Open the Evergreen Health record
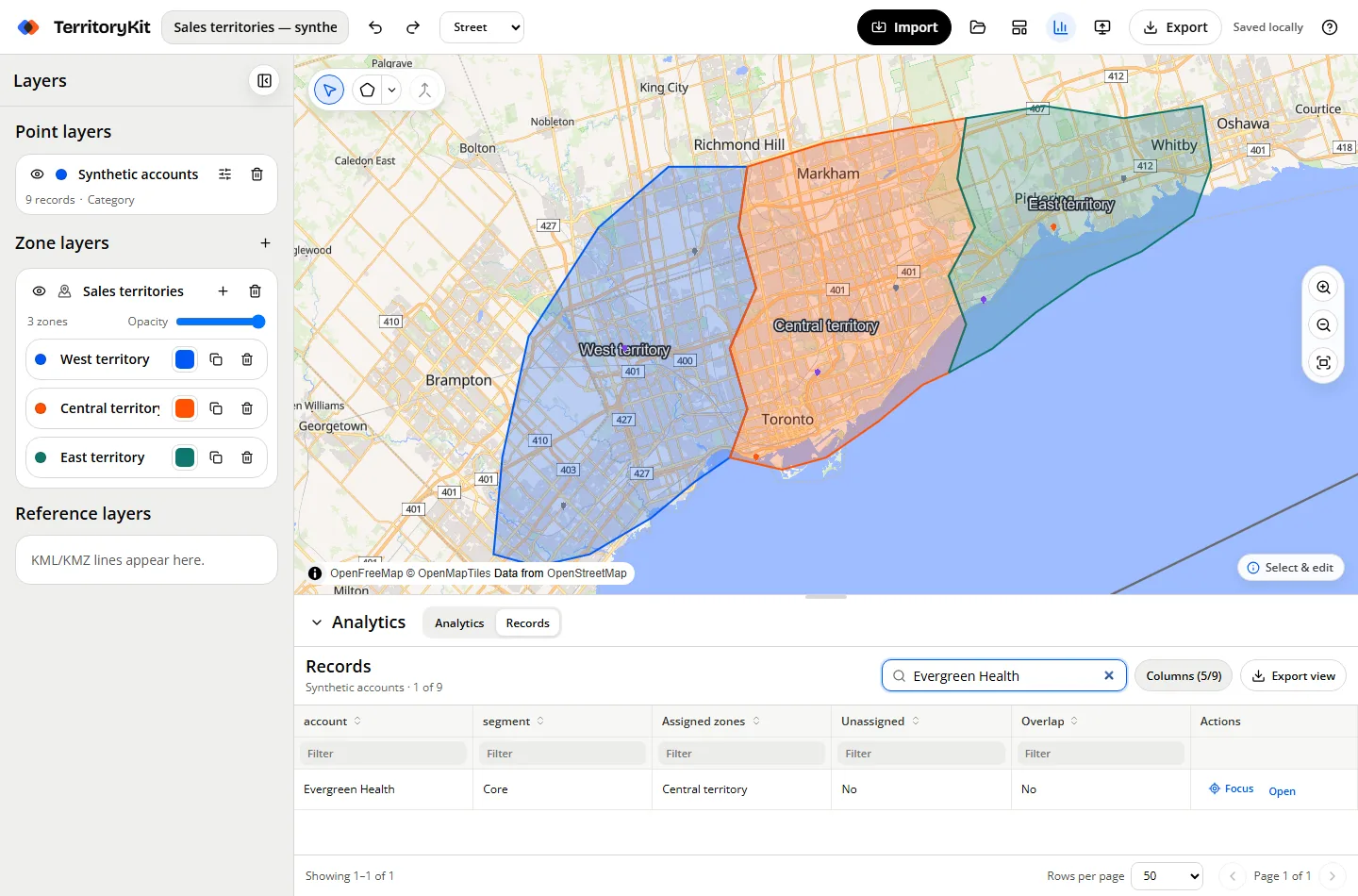 (1282, 791)
